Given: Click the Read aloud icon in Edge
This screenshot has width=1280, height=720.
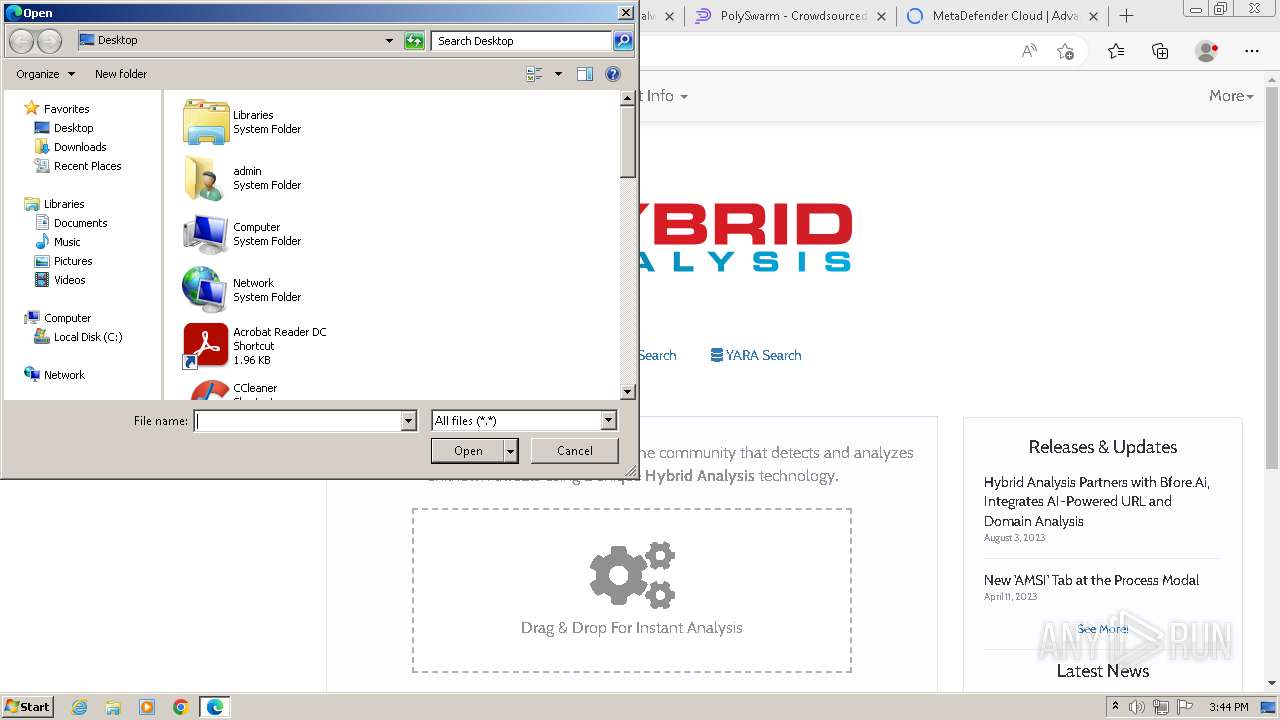Looking at the screenshot, I should tap(1029, 51).
